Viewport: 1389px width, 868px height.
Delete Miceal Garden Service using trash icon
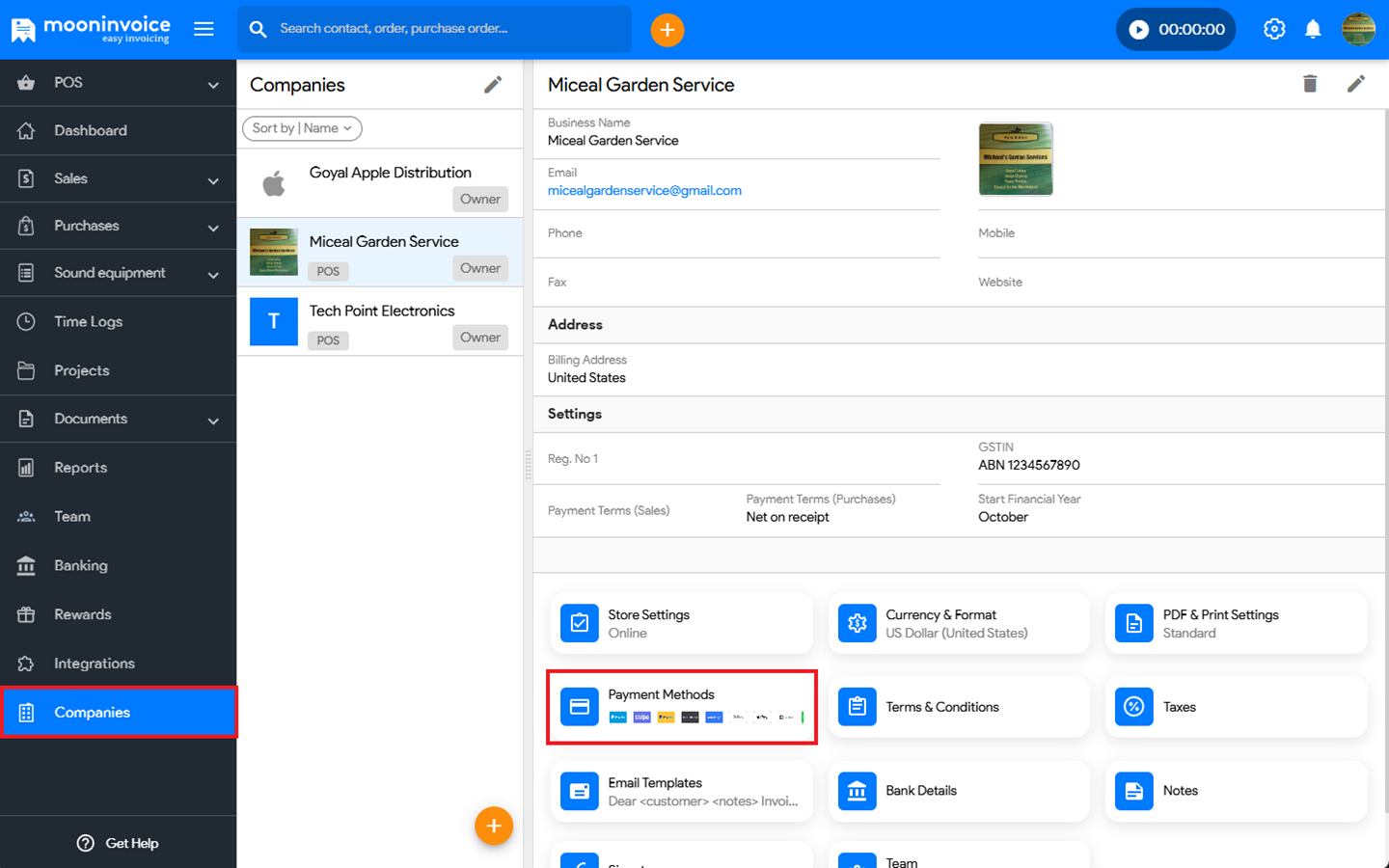pyautogui.click(x=1310, y=84)
